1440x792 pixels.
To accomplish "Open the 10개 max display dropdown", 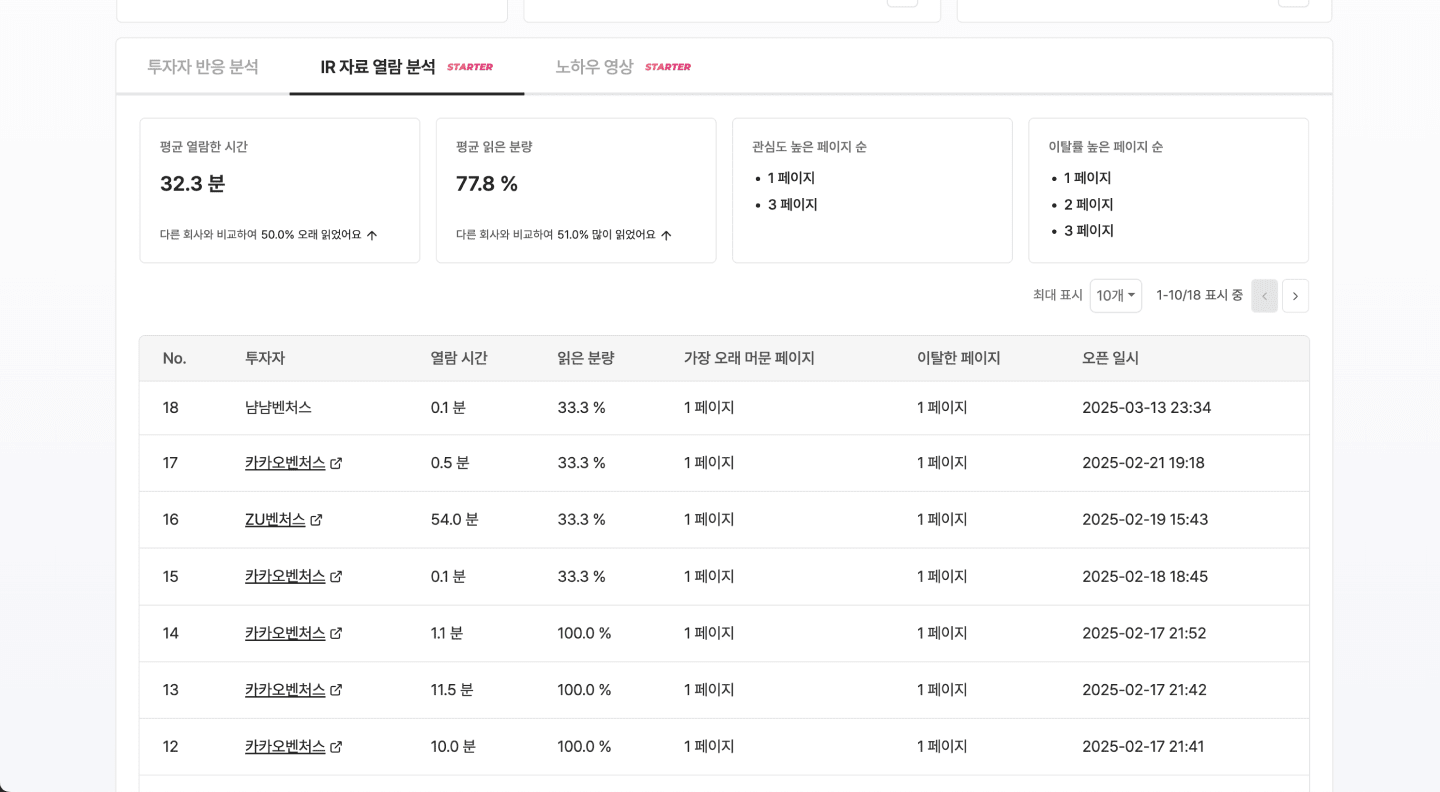I will 1115,296.
